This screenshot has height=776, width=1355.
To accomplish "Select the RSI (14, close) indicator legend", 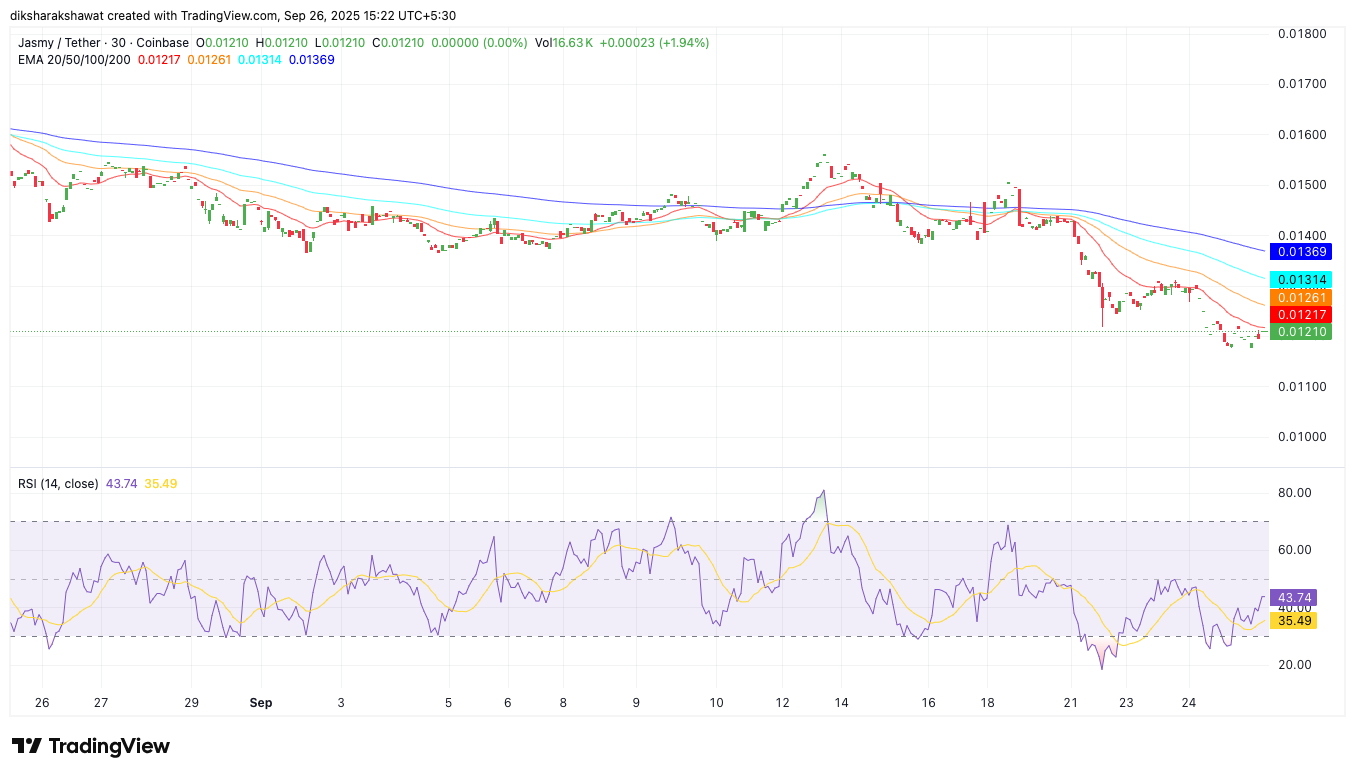I will [x=58, y=484].
